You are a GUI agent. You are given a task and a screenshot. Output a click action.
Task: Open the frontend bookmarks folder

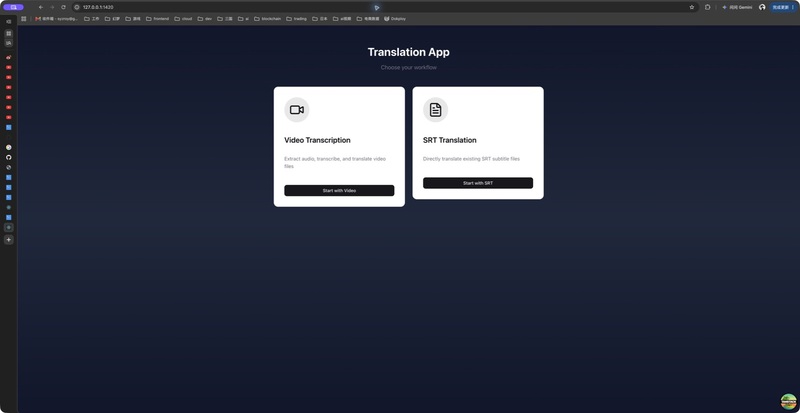(157, 19)
